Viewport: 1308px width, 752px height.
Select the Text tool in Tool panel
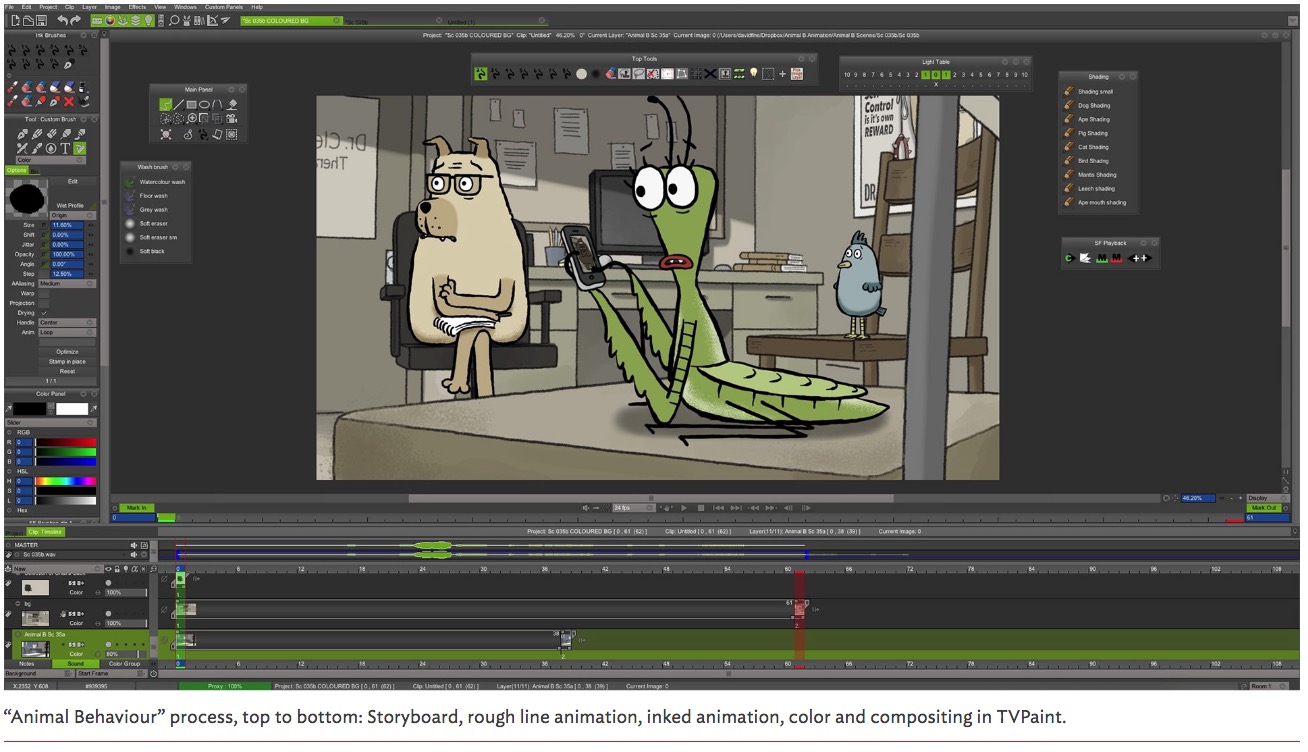(66, 148)
